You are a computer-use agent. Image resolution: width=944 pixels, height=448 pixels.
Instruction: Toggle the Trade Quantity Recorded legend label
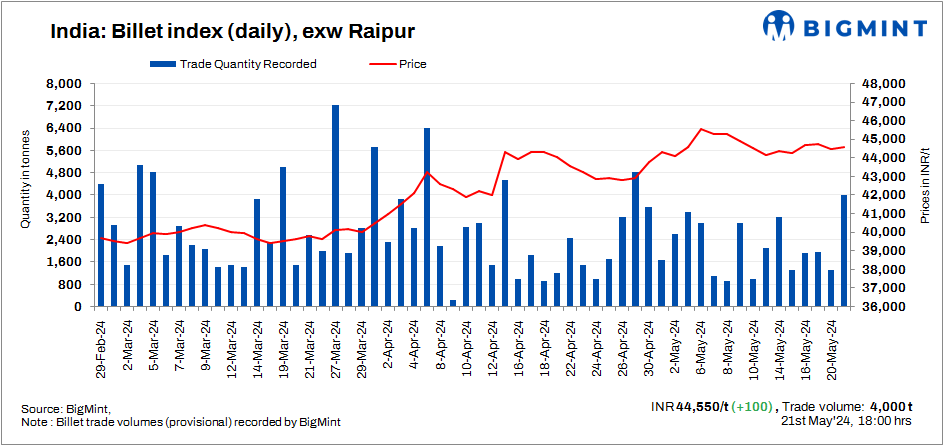(248, 64)
